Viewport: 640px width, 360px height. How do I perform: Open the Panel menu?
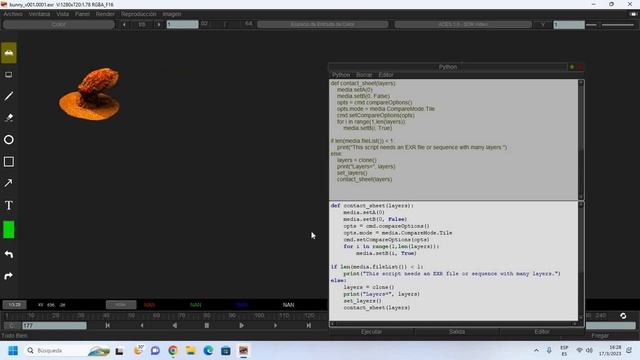(82, 14)
